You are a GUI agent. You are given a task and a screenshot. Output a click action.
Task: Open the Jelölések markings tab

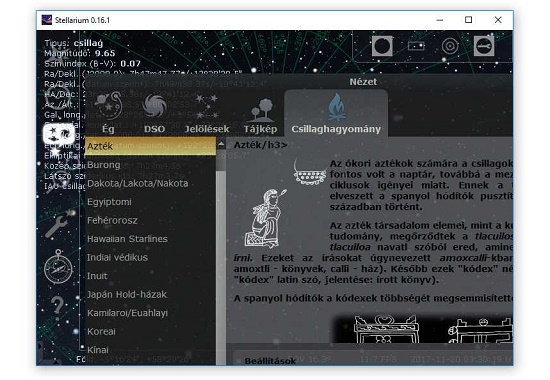pos(207,113)
